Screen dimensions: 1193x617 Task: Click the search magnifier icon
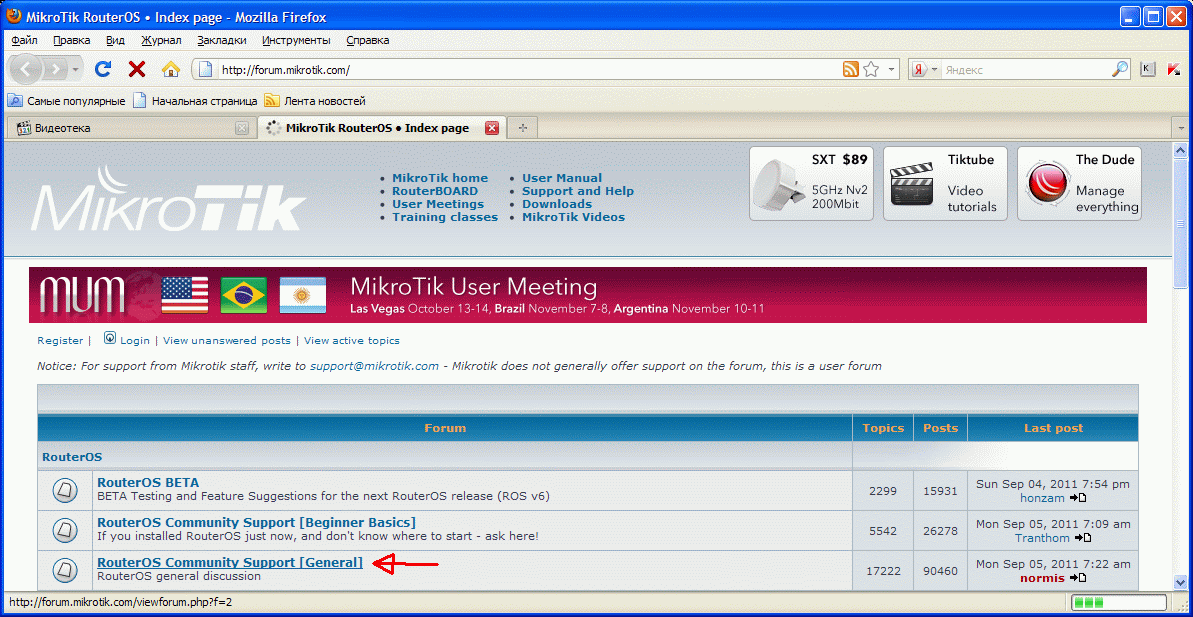pyautogui.click(x=1121, y=69)
